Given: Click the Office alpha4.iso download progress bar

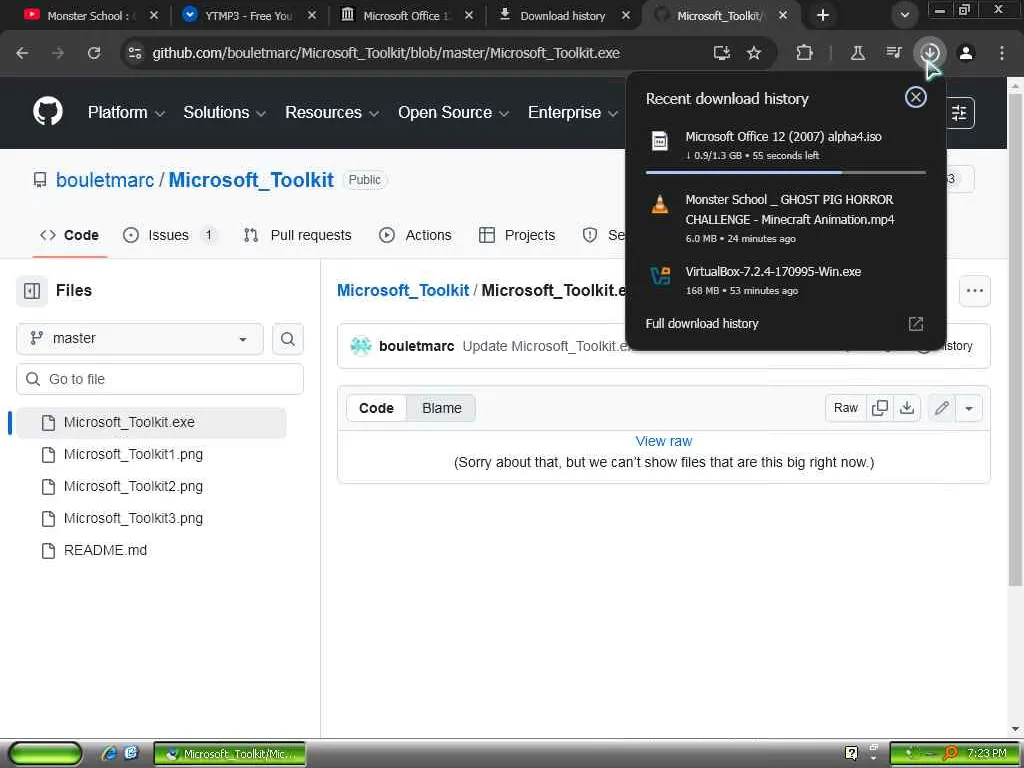Looking at the screenshot, I should [786, 172].
